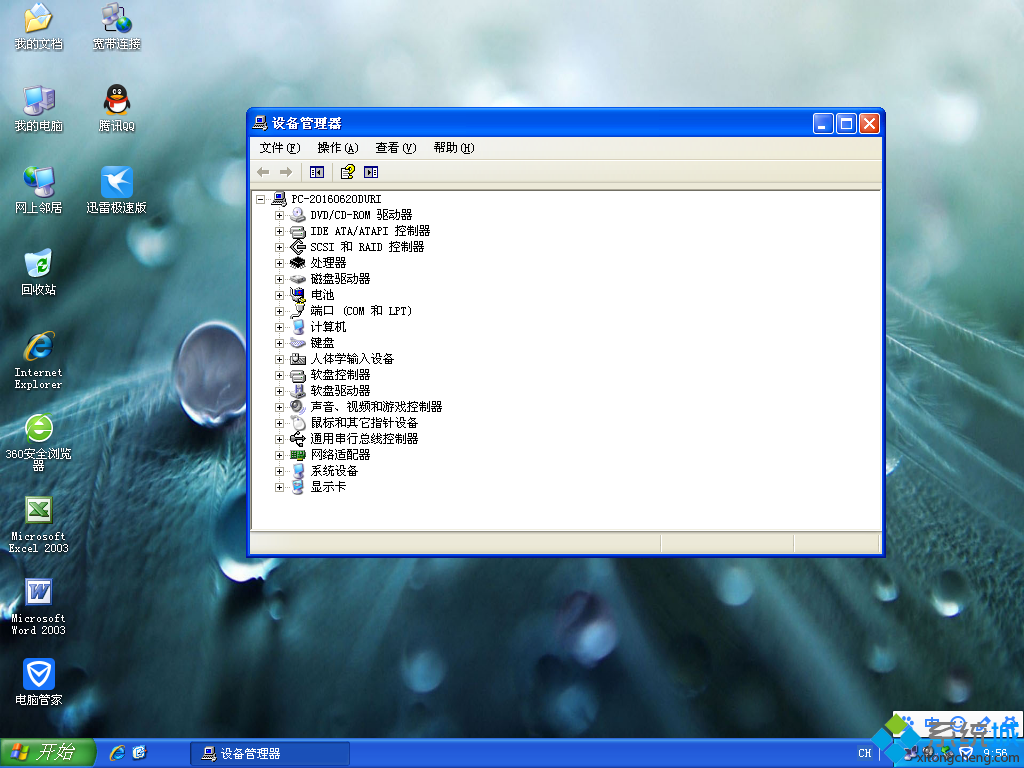Viewport: 1024px width, 768px height.
Task: Click the CH language indicator in tray
Action: [x=865, y=753]
